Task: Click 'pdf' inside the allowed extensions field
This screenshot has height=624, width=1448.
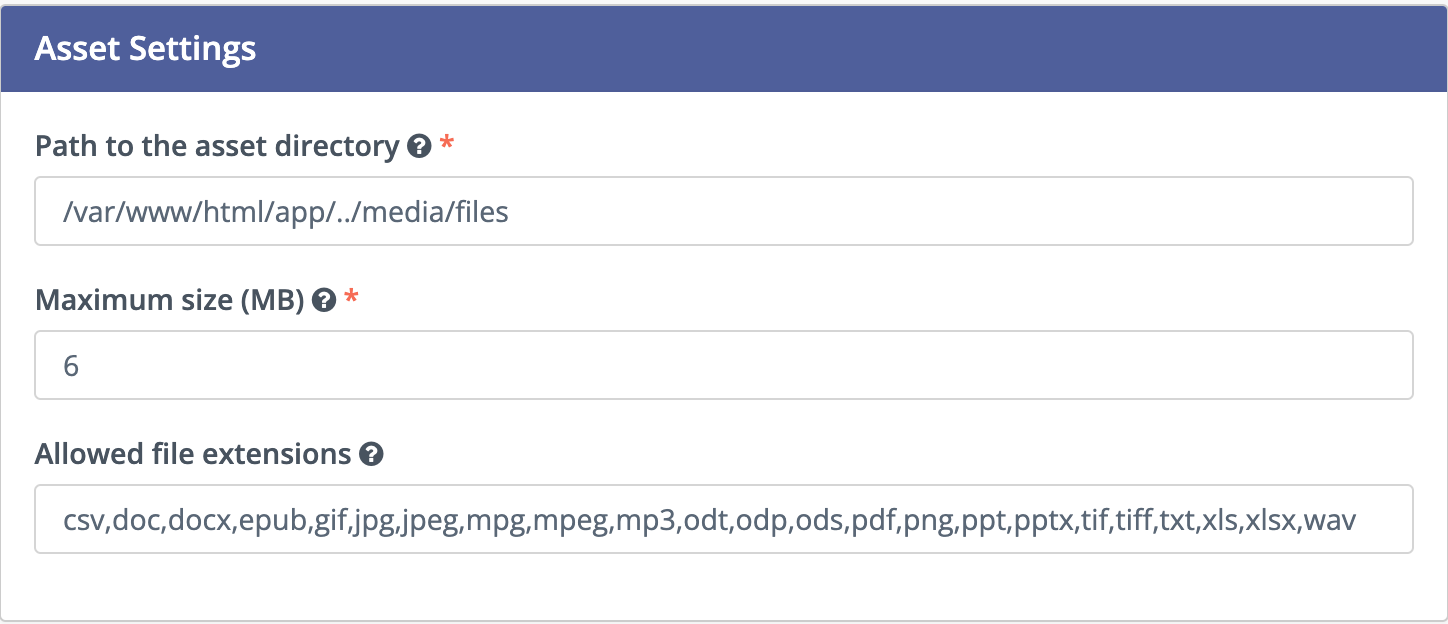Action: pos(874,521)
